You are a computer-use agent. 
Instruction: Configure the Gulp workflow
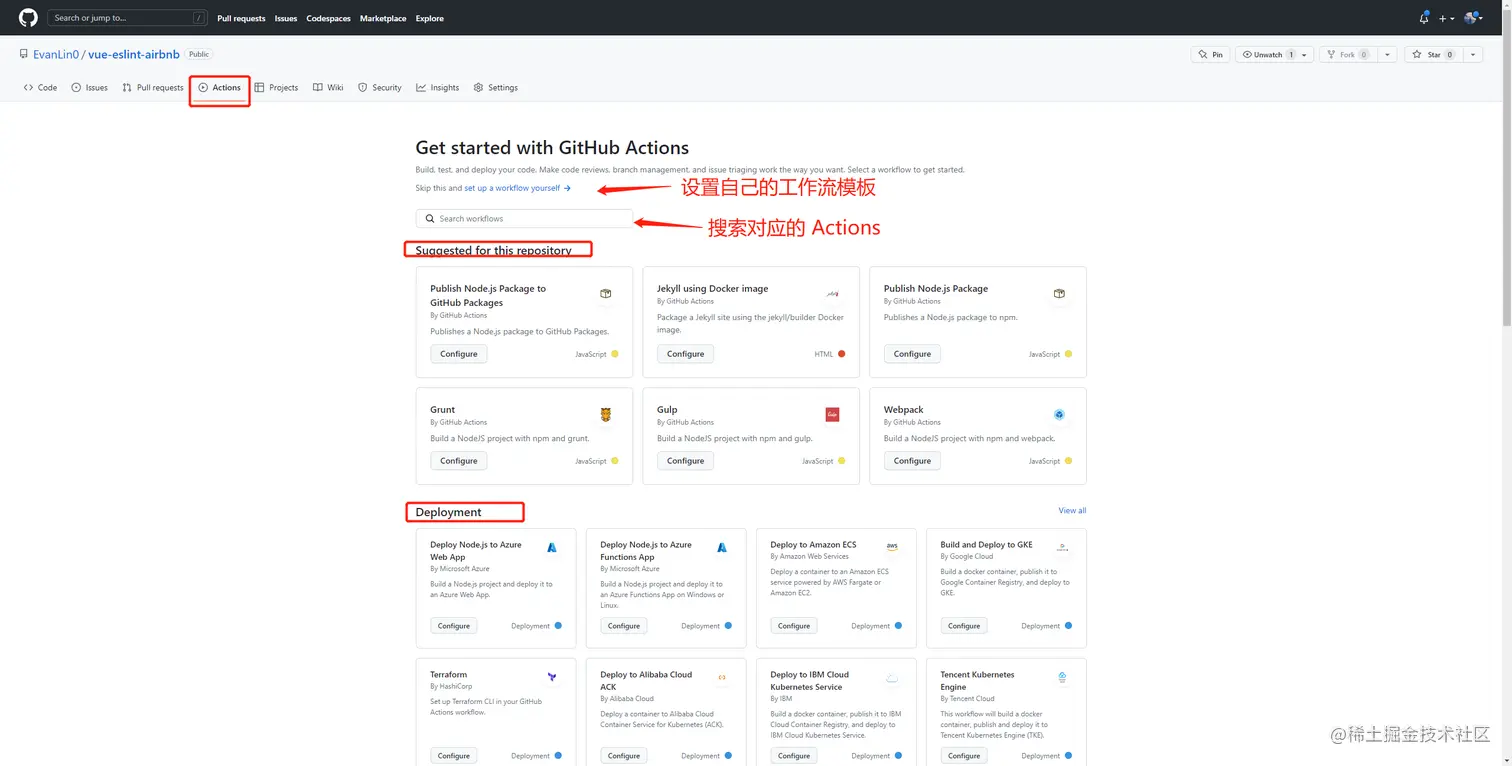686,461
